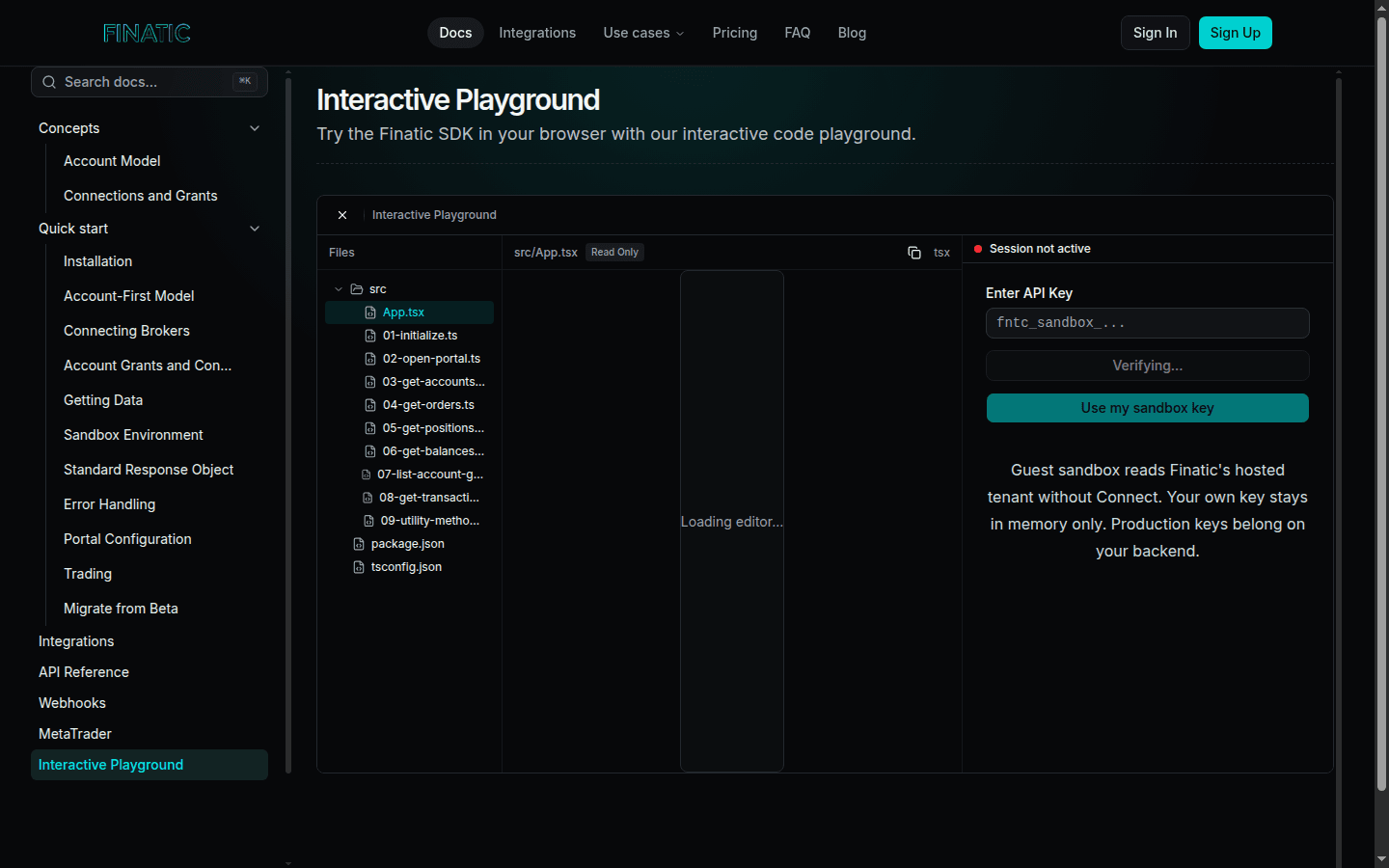Click the browser page vertical scrollbar
The image size is (1389, 868).
point(1381,405)
